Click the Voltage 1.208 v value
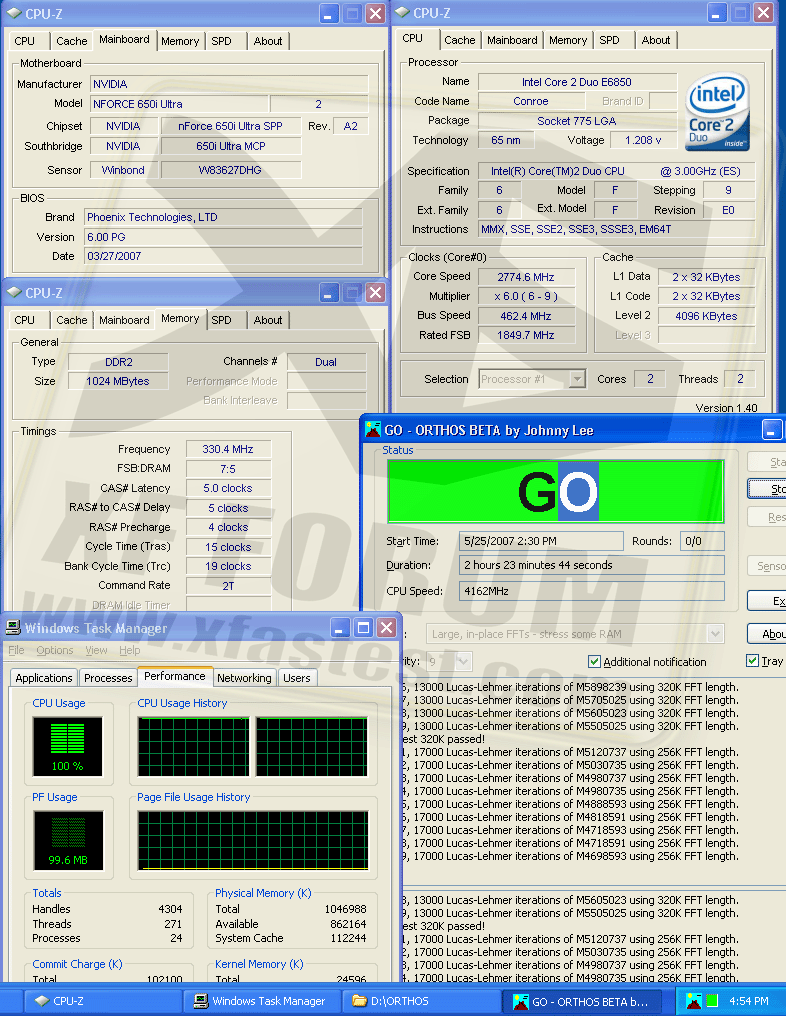Screen dimensions: 786x1016 [643, 140]
